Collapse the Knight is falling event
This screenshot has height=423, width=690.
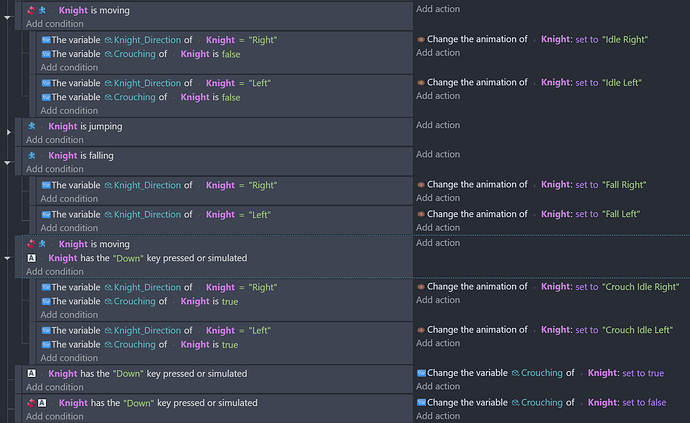click(x=7, y=162)
